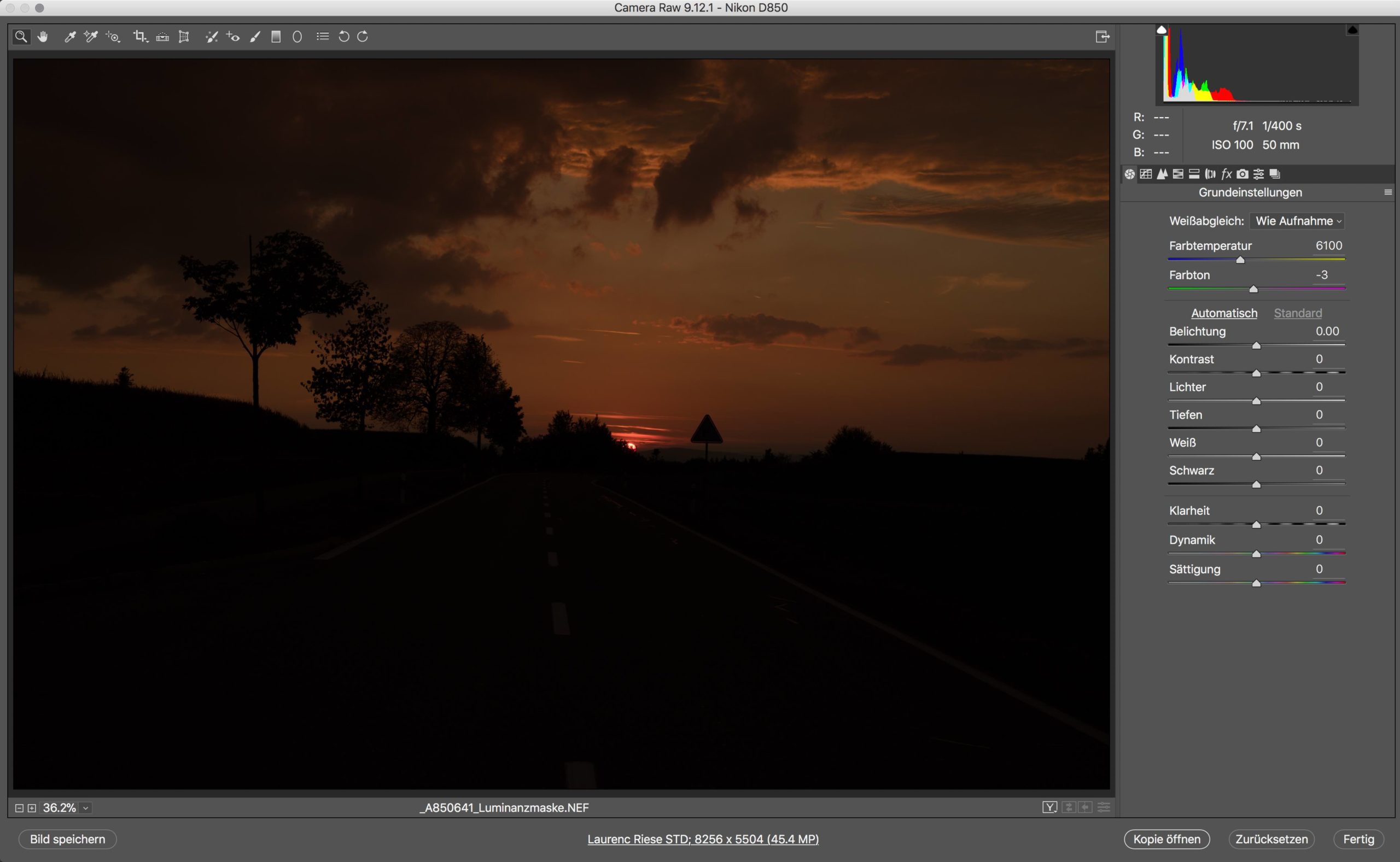Open the zoom level dropdown
This screenshot has width=1400, height=862.
pyautogui.click(x=85, y=808)
